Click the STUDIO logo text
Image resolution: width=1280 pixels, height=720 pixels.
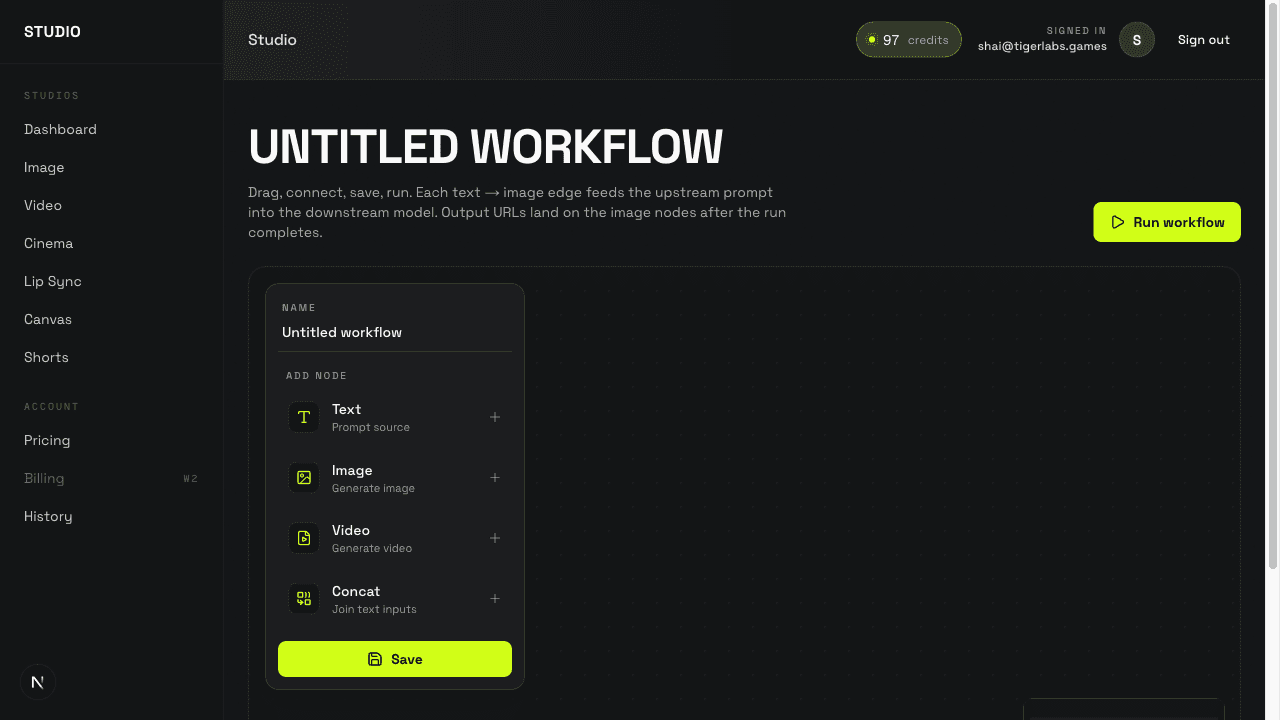pos(52,32)
